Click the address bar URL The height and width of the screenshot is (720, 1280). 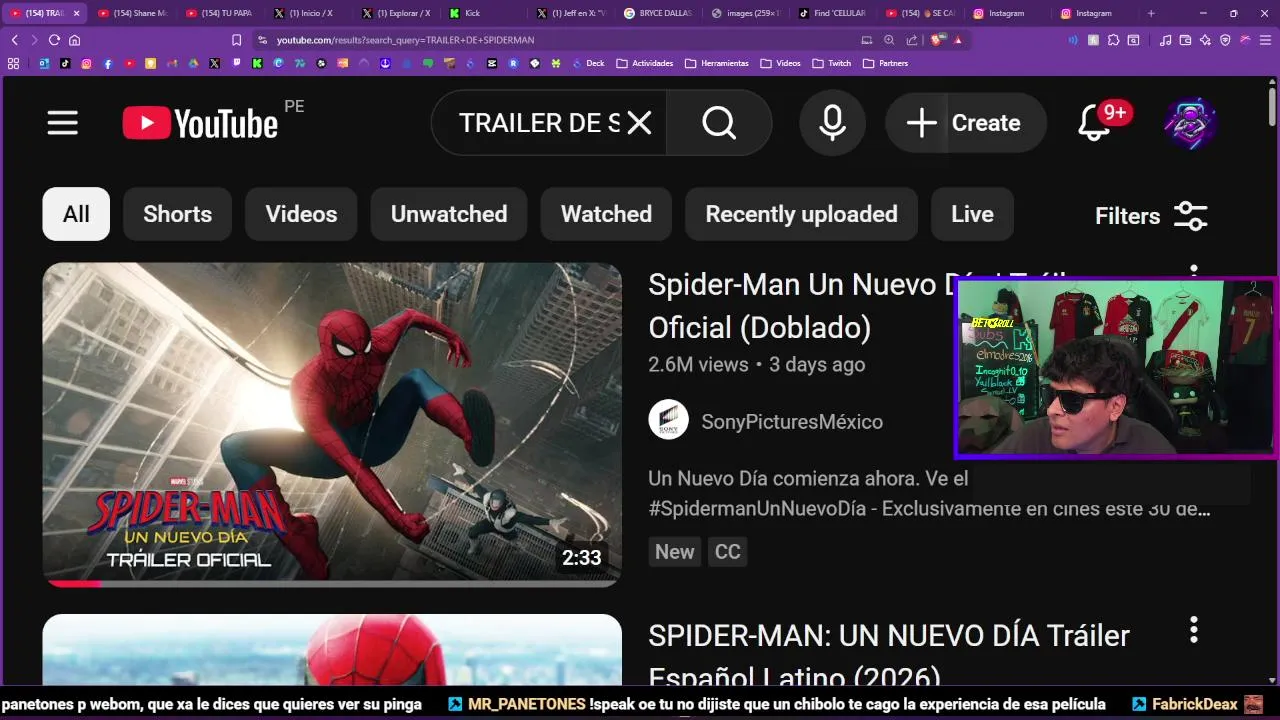coord(405,40)
